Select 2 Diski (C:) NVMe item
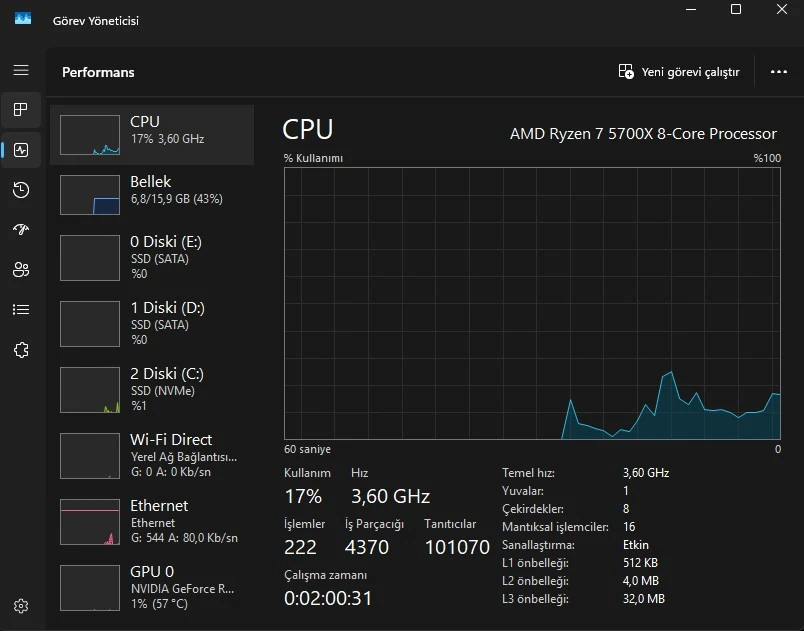This screenshot has width=804, height=631. point(152,390)
